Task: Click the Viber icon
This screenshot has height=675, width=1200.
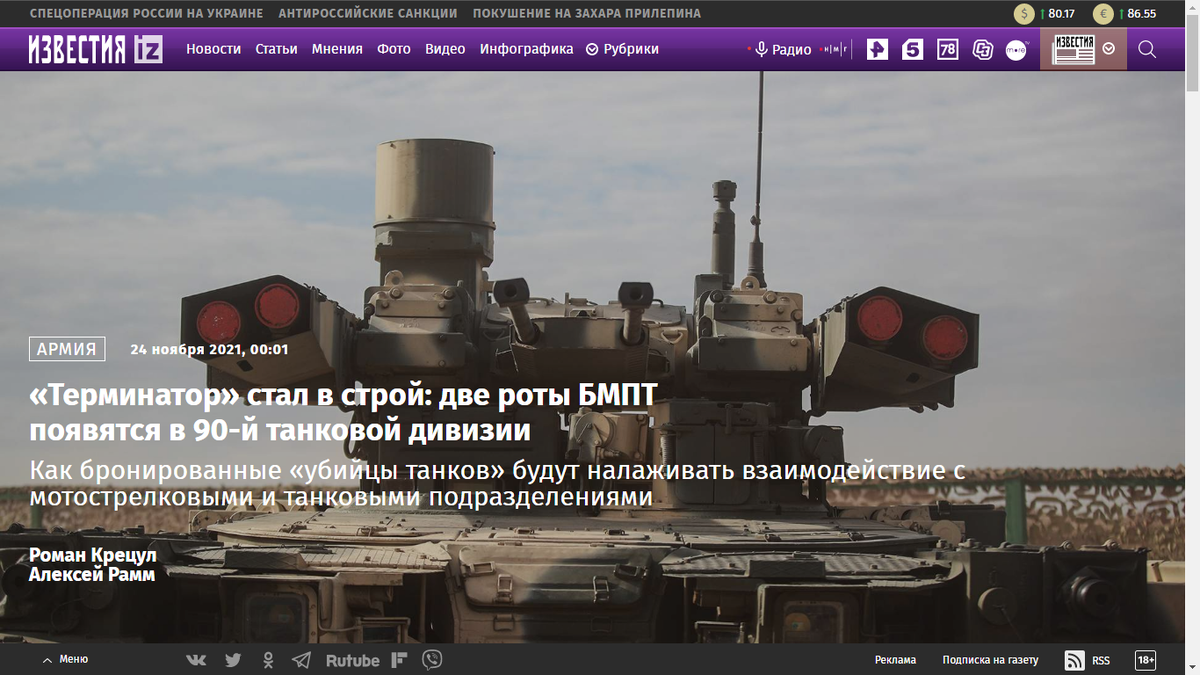Action: [432, 659]
